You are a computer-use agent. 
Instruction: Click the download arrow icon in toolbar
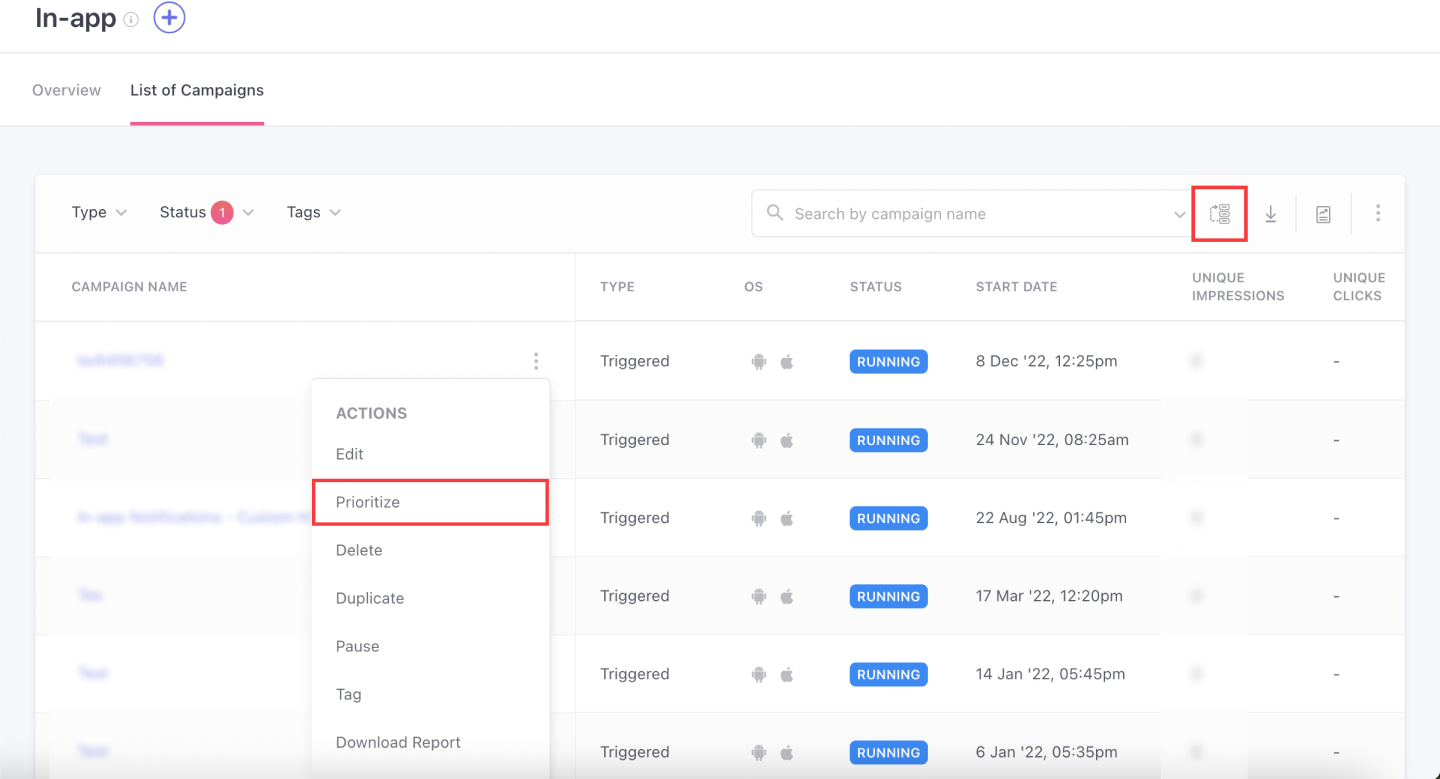point(1270,214)
